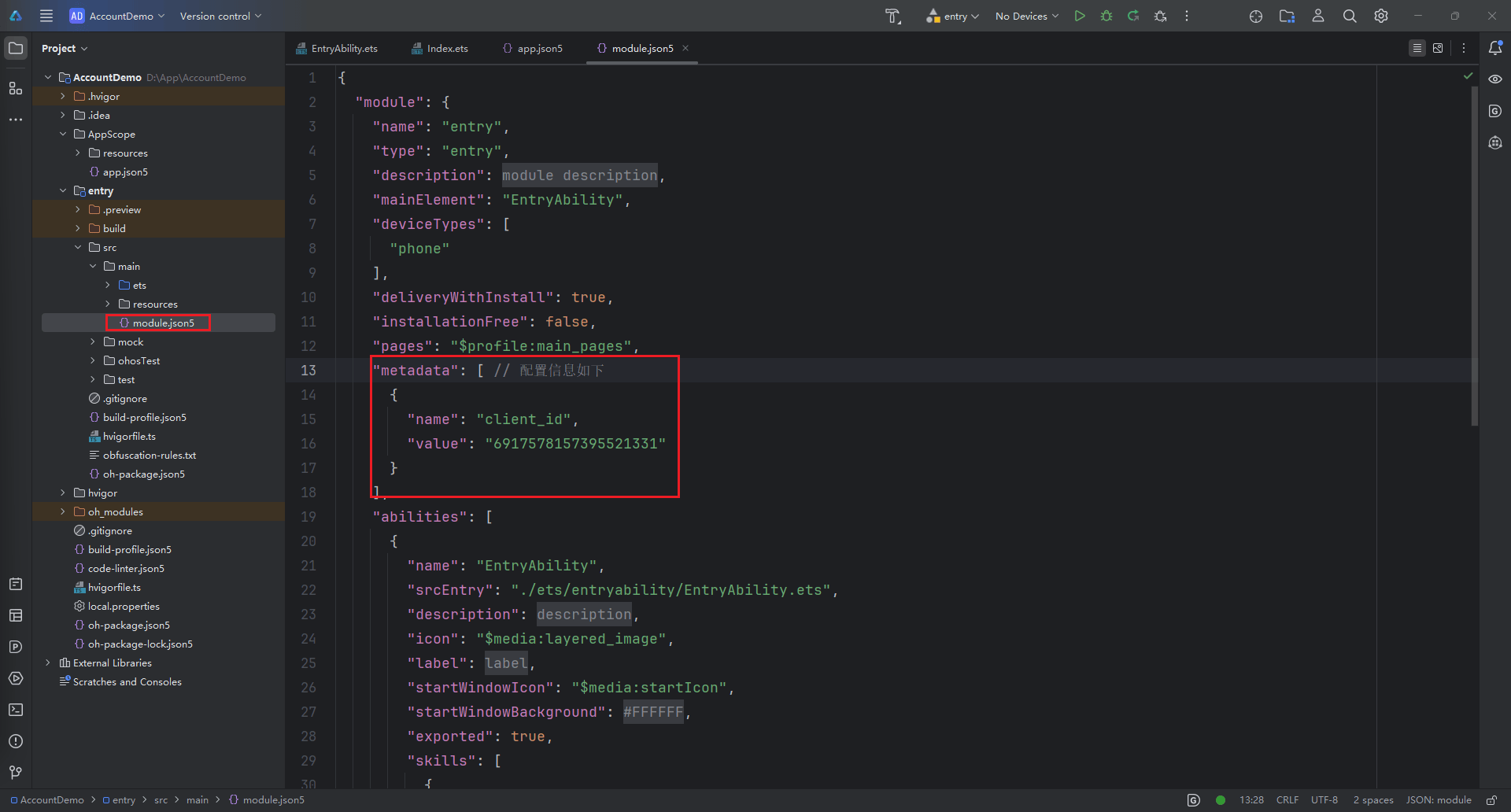Image resolution: width=1511 pixels, height=812 pixels.
Task: Click the UTF-8 encoding button
Action: 1324,800
